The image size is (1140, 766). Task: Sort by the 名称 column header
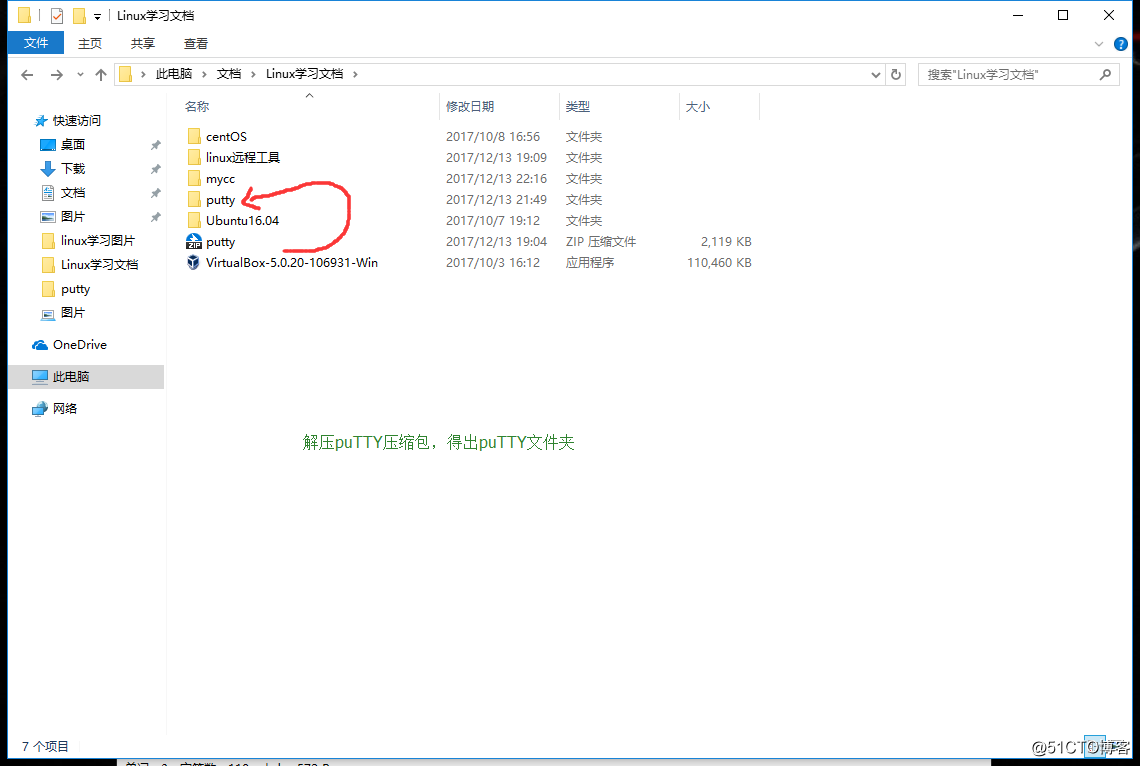[x=309, y=107]
